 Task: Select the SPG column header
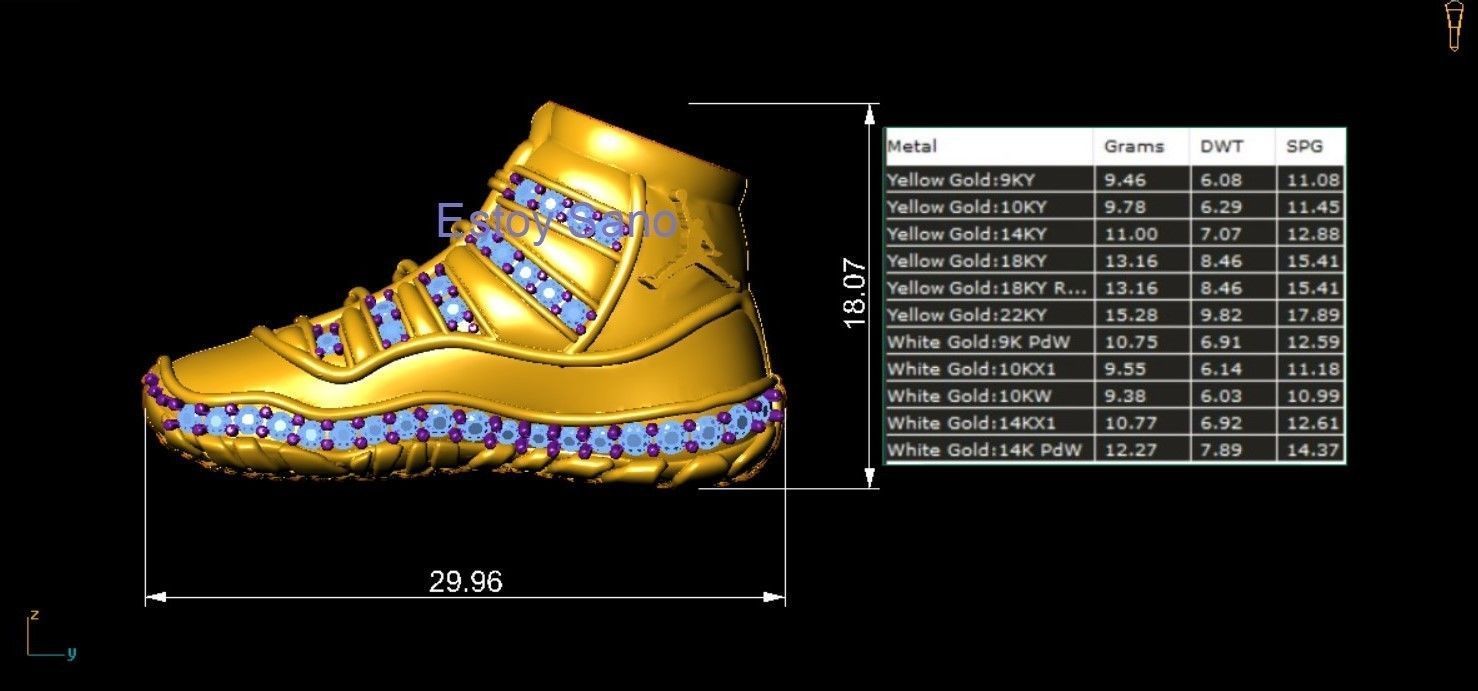(x=1304, y=146)
